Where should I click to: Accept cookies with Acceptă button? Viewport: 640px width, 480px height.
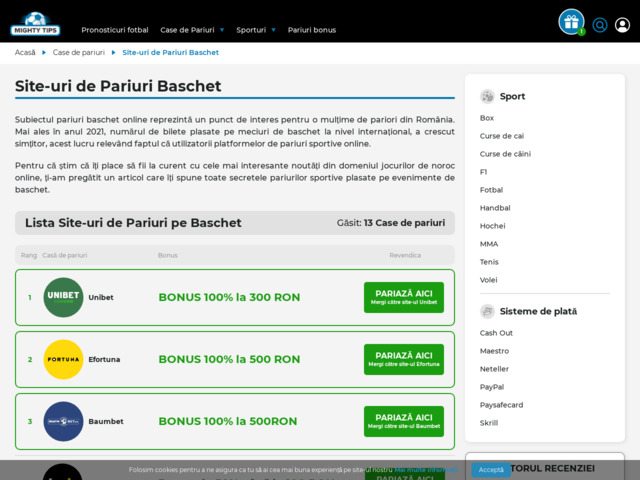coord(491,469)
